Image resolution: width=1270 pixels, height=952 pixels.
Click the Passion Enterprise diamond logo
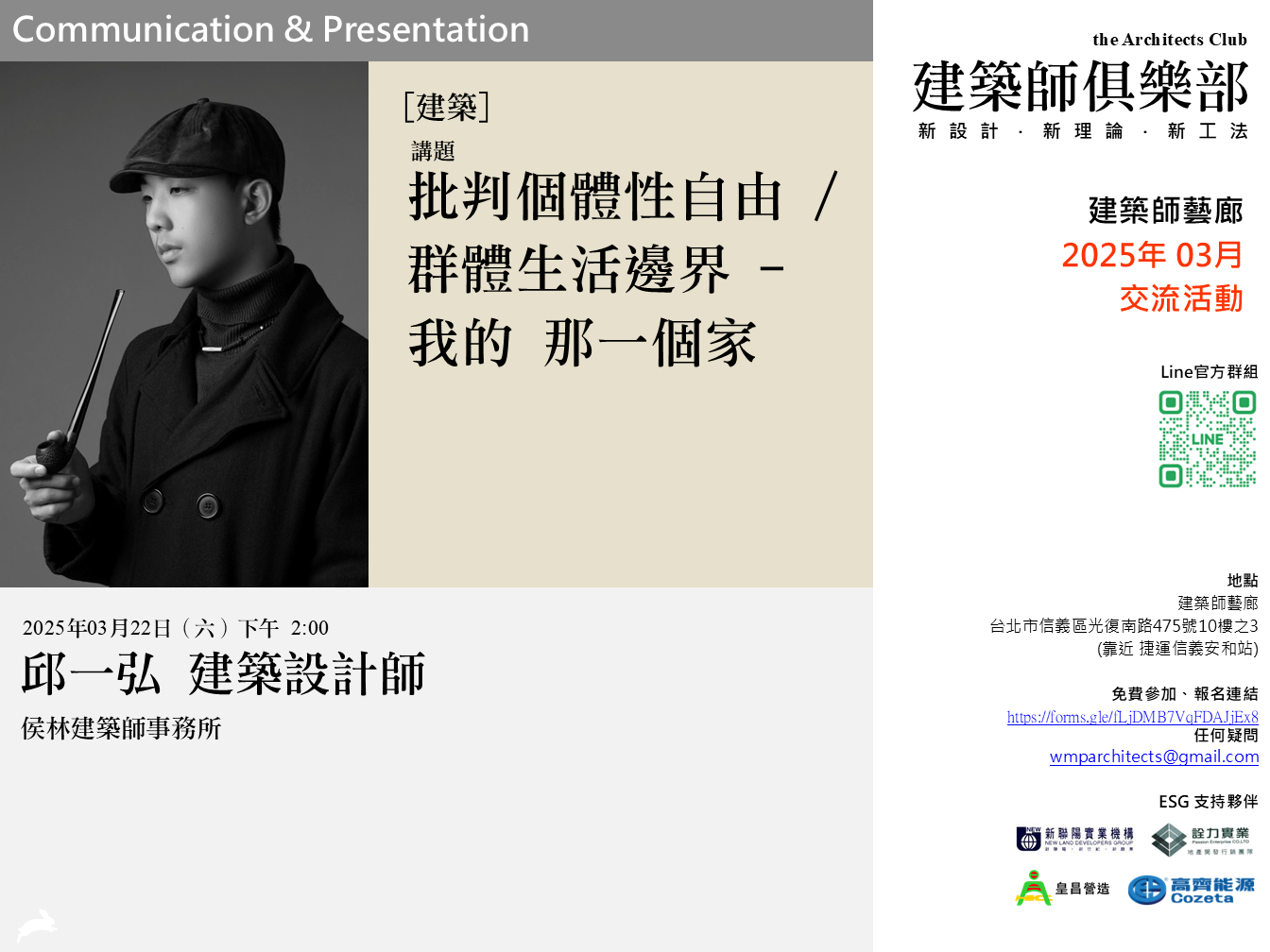[1201, 839]
